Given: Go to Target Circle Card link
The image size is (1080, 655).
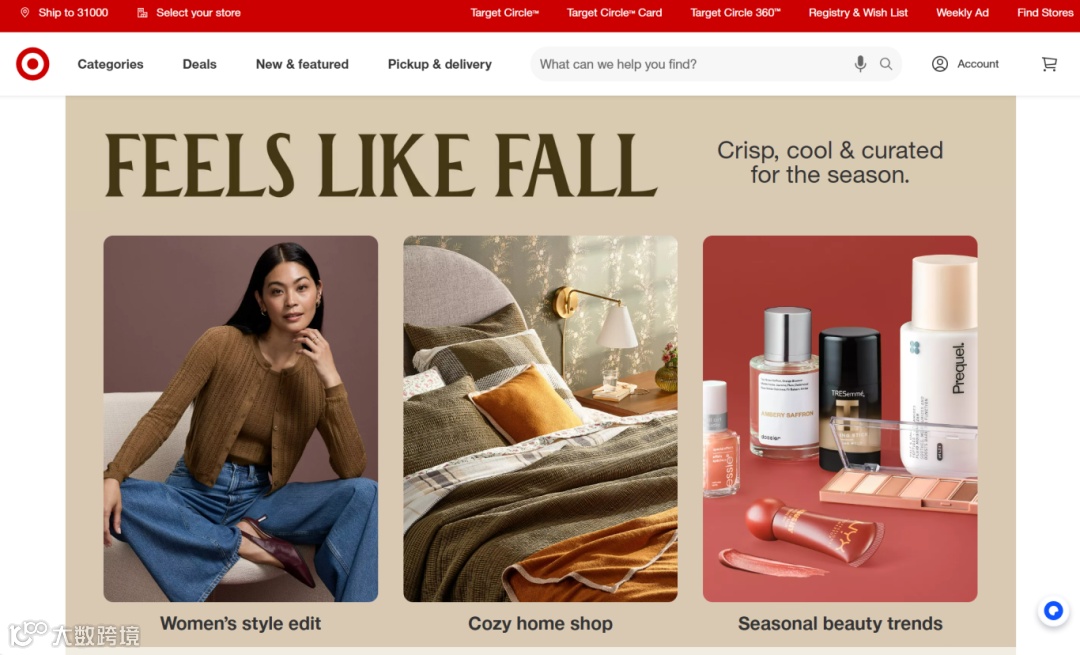Looking at the screenshot, I should pos(614,12).
